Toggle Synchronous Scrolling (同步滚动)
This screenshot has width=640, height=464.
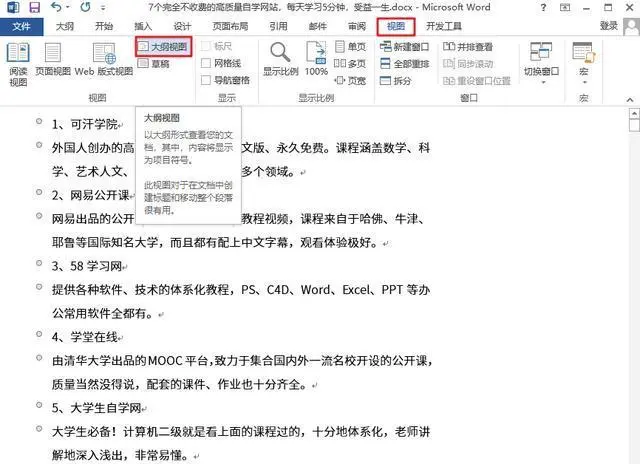(x=468, y=64)
